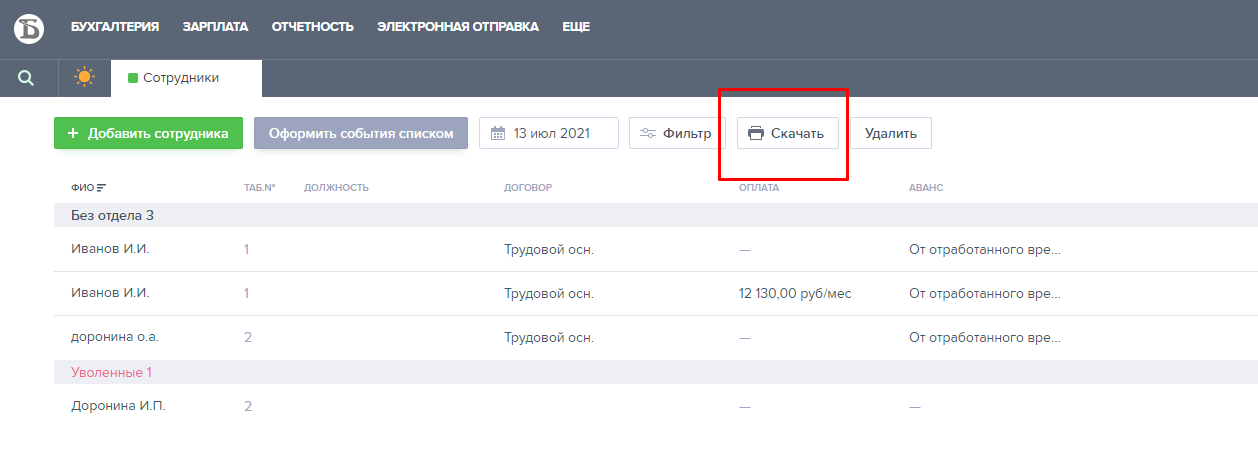Click the Скачать button
1258x459 pixels.
[787, 133]
